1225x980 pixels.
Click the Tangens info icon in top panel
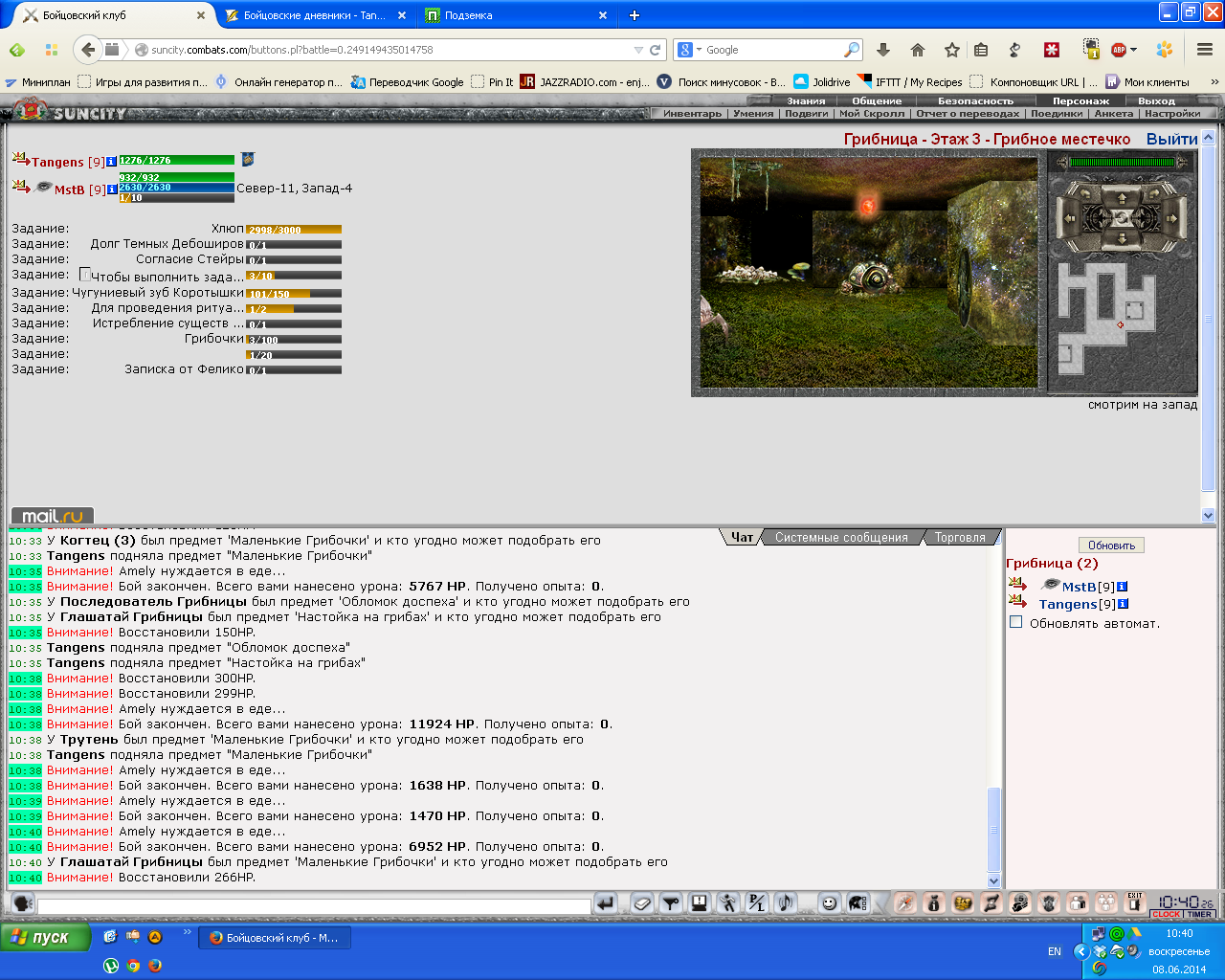click(x=111, y=162)
